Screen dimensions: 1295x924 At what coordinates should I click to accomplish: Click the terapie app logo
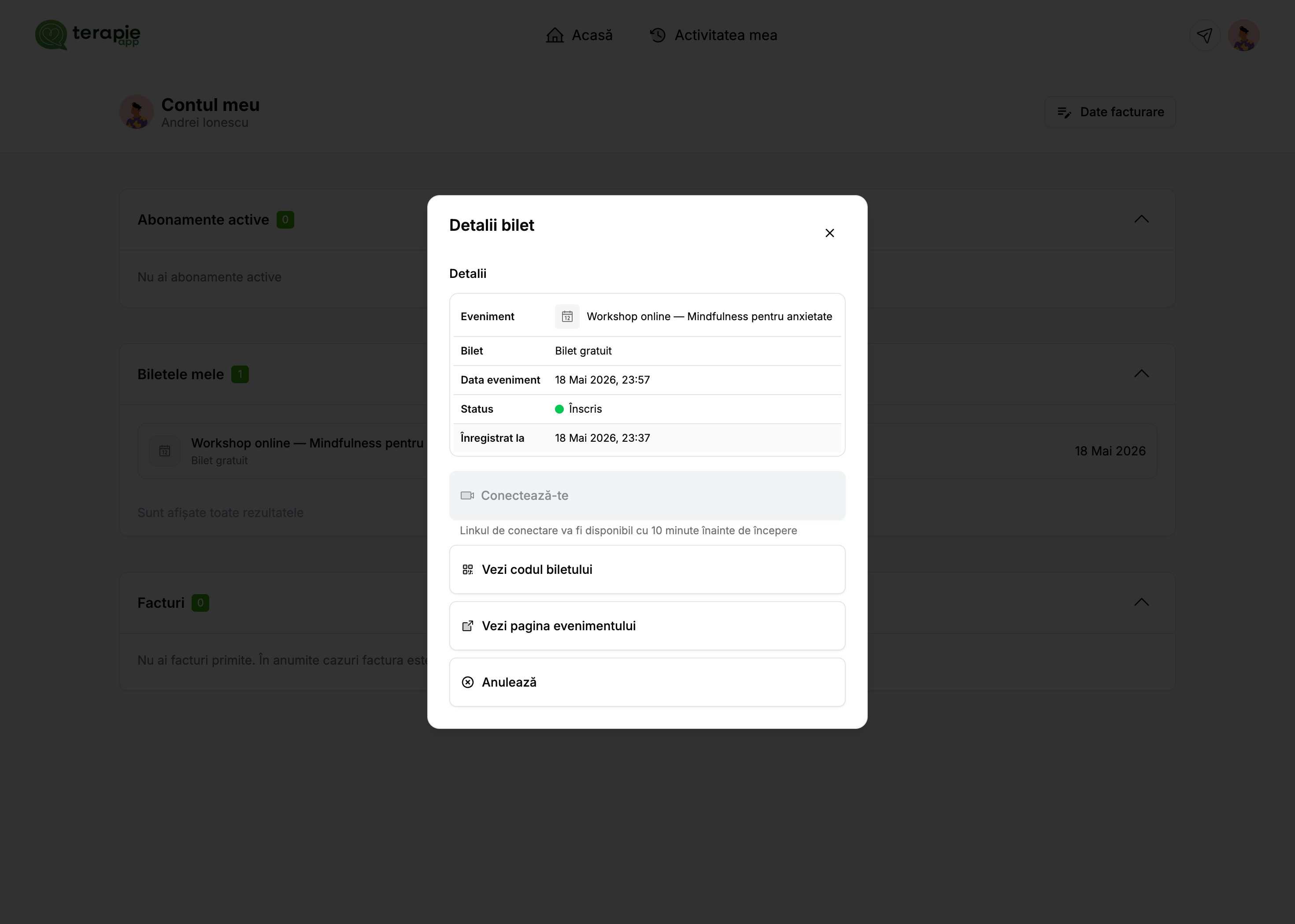pyautogui.click(x=88, y=35)
